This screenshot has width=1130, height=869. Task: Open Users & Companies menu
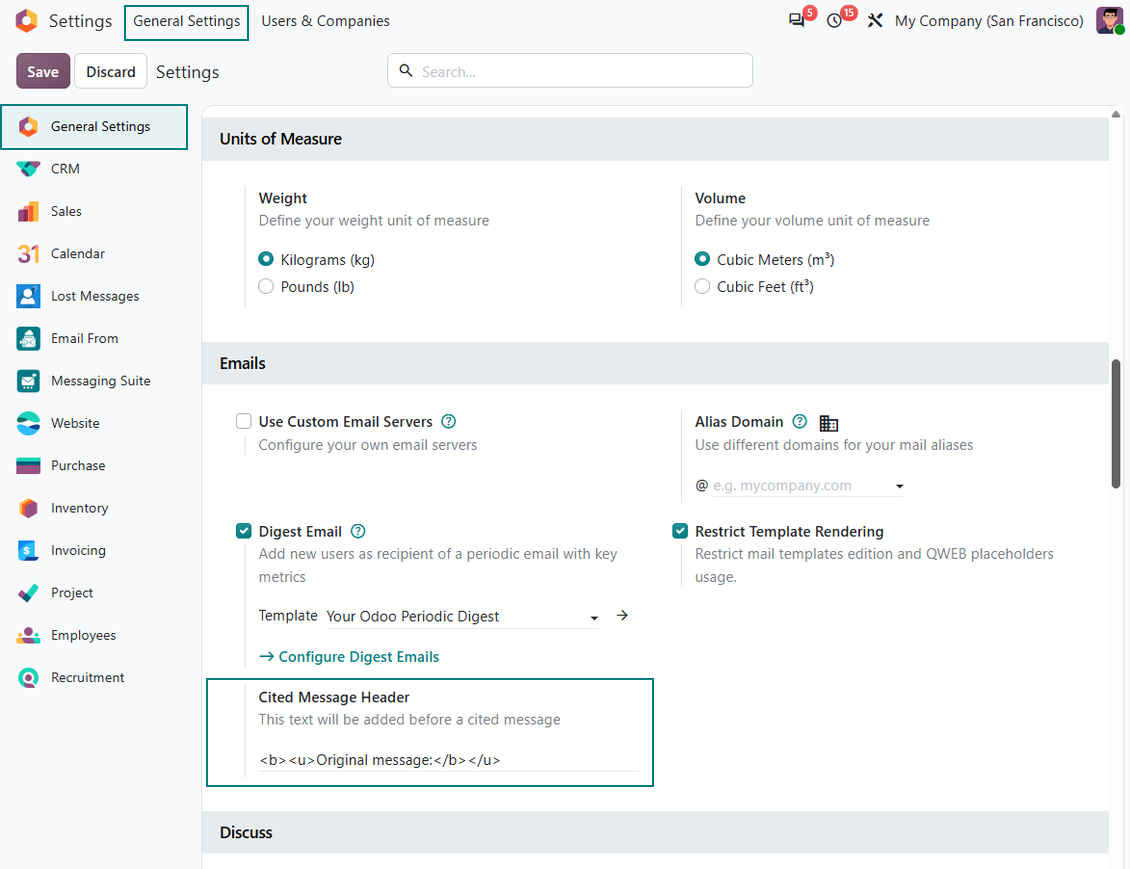click(x=326, y=22)
